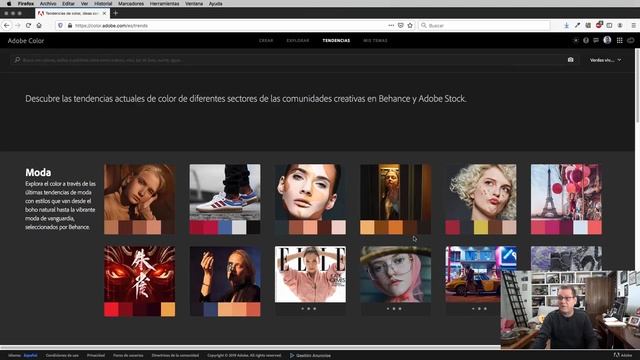Select blue swatch under sneakers image
The width and height of the screenshot is (640, 360).
(x=225, y=227)
